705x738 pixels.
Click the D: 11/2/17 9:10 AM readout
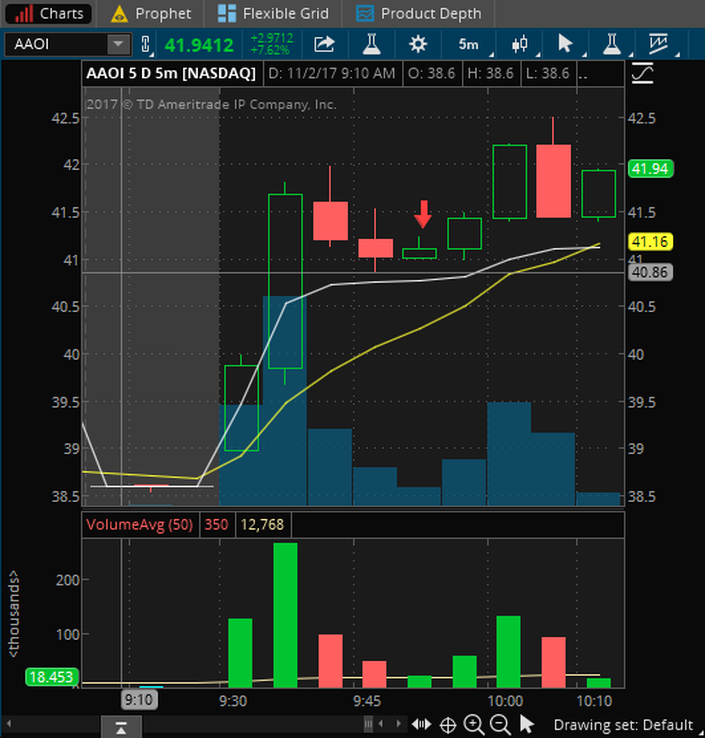click(x=332, y=73)
